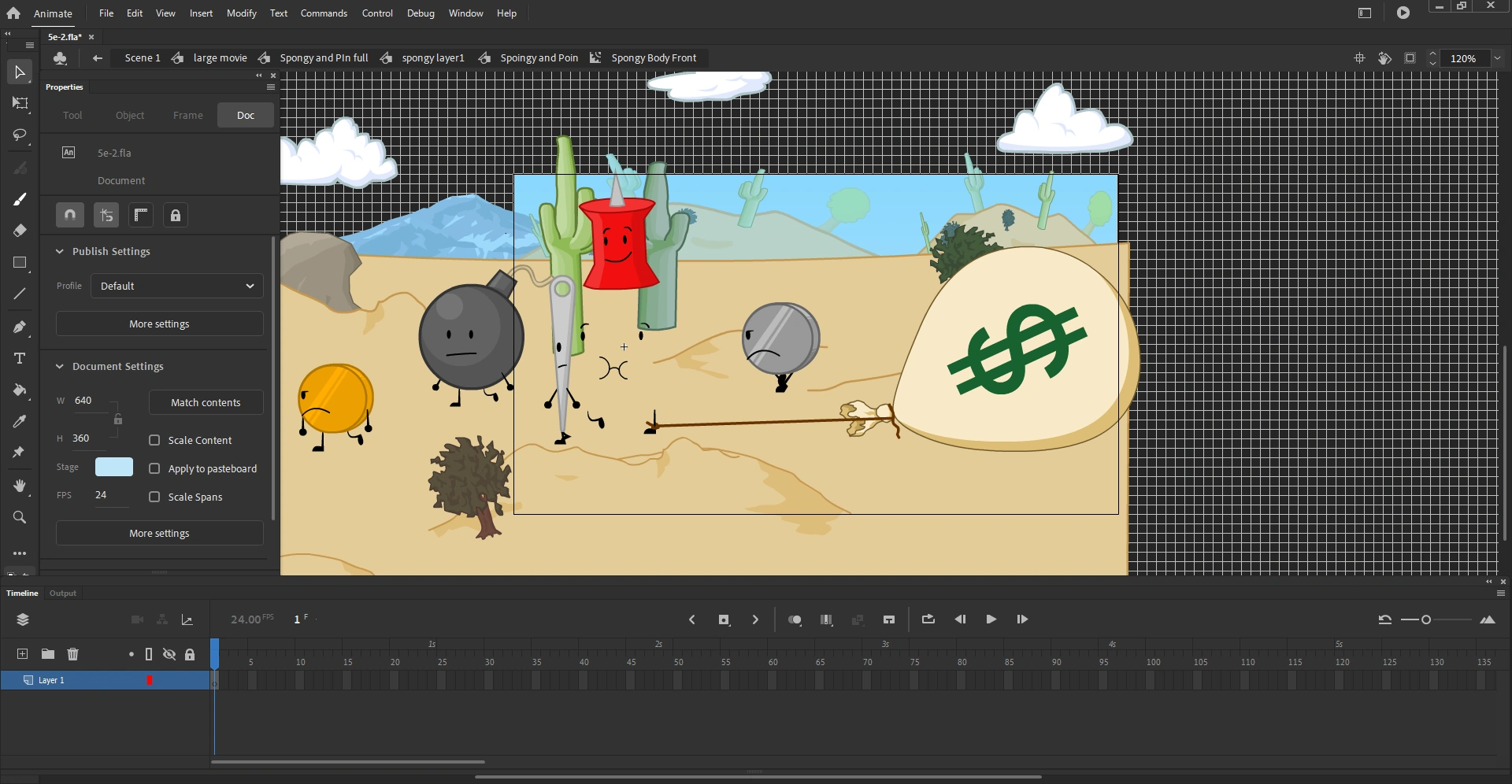Open the Modify menu

(241, 13)
